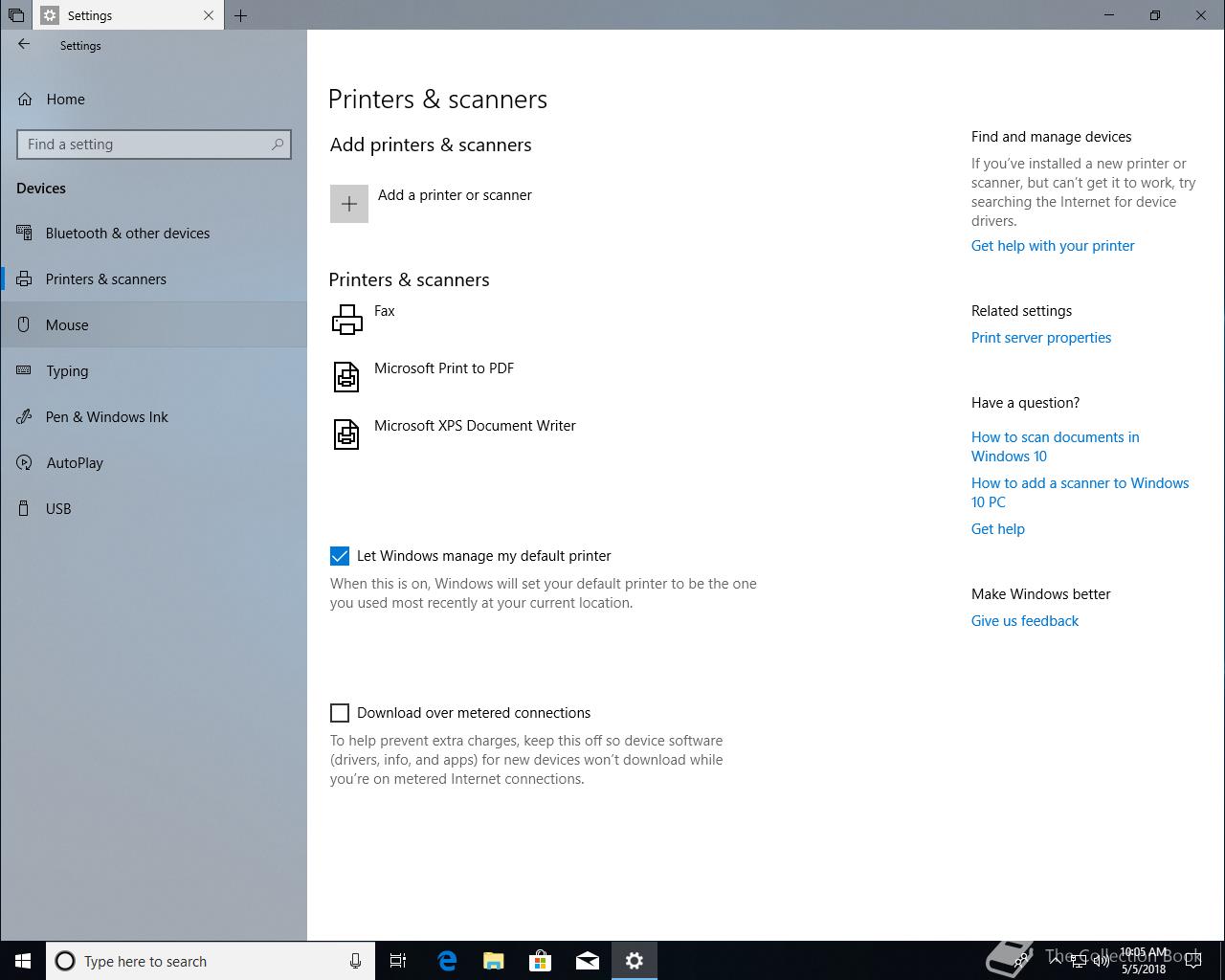The image size is (1225, 980).
Task: Open File Explorer from taskbar
Action: click(x=494, y=961)
